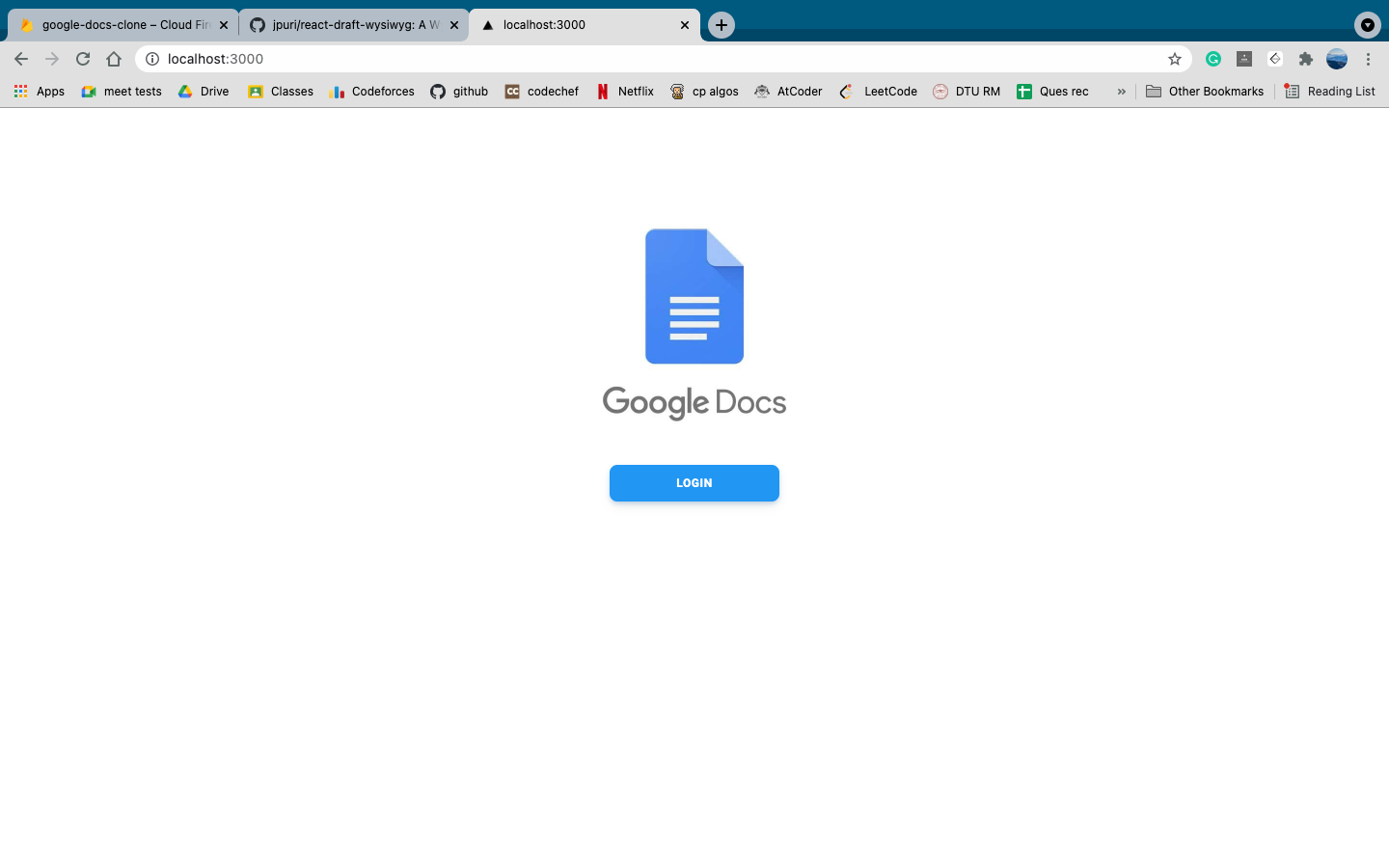Click the browser forward arrow
The width and height of the screenshot is (1389, 868).
(52, 59)
